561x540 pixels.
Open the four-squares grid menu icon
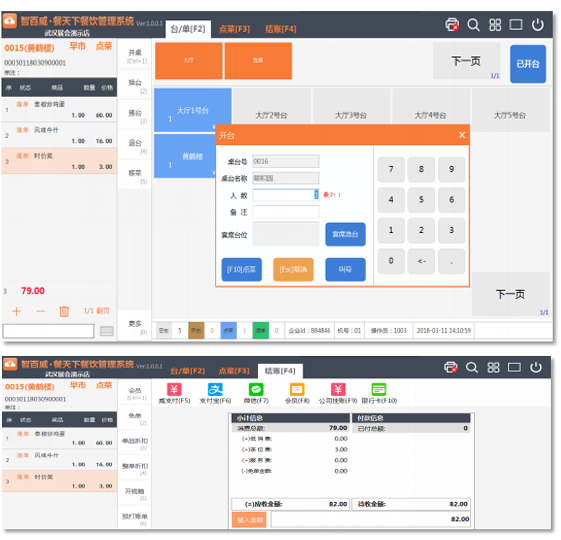(495, 25)
